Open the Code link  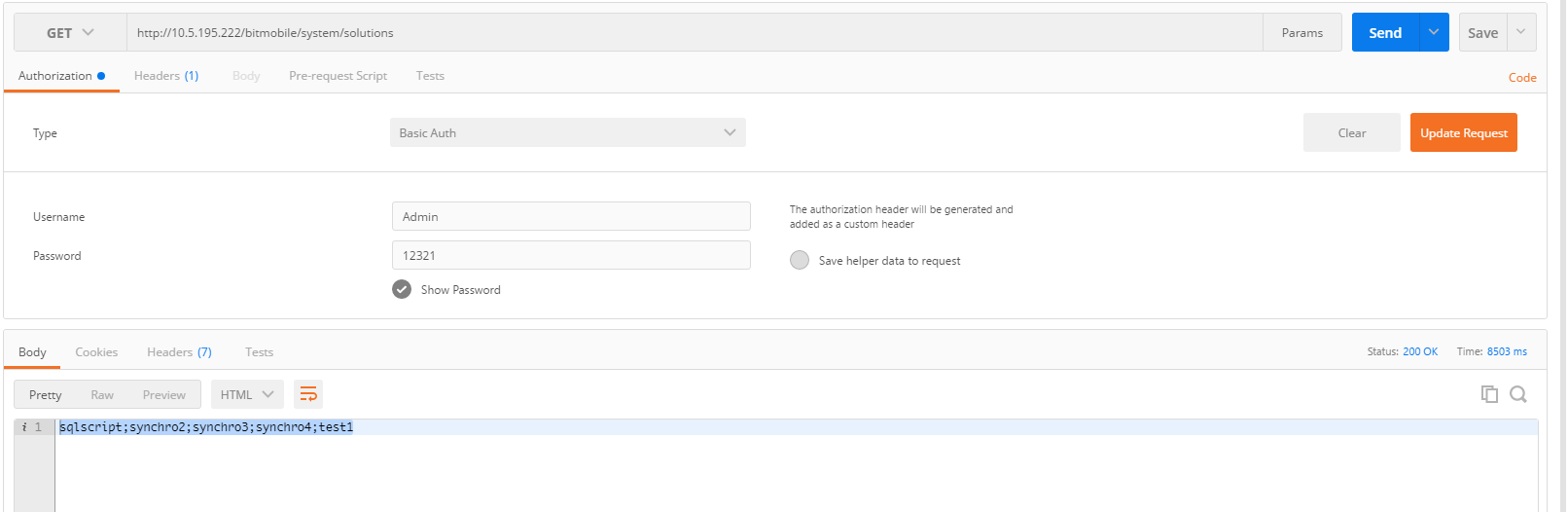coord(1522,78)
